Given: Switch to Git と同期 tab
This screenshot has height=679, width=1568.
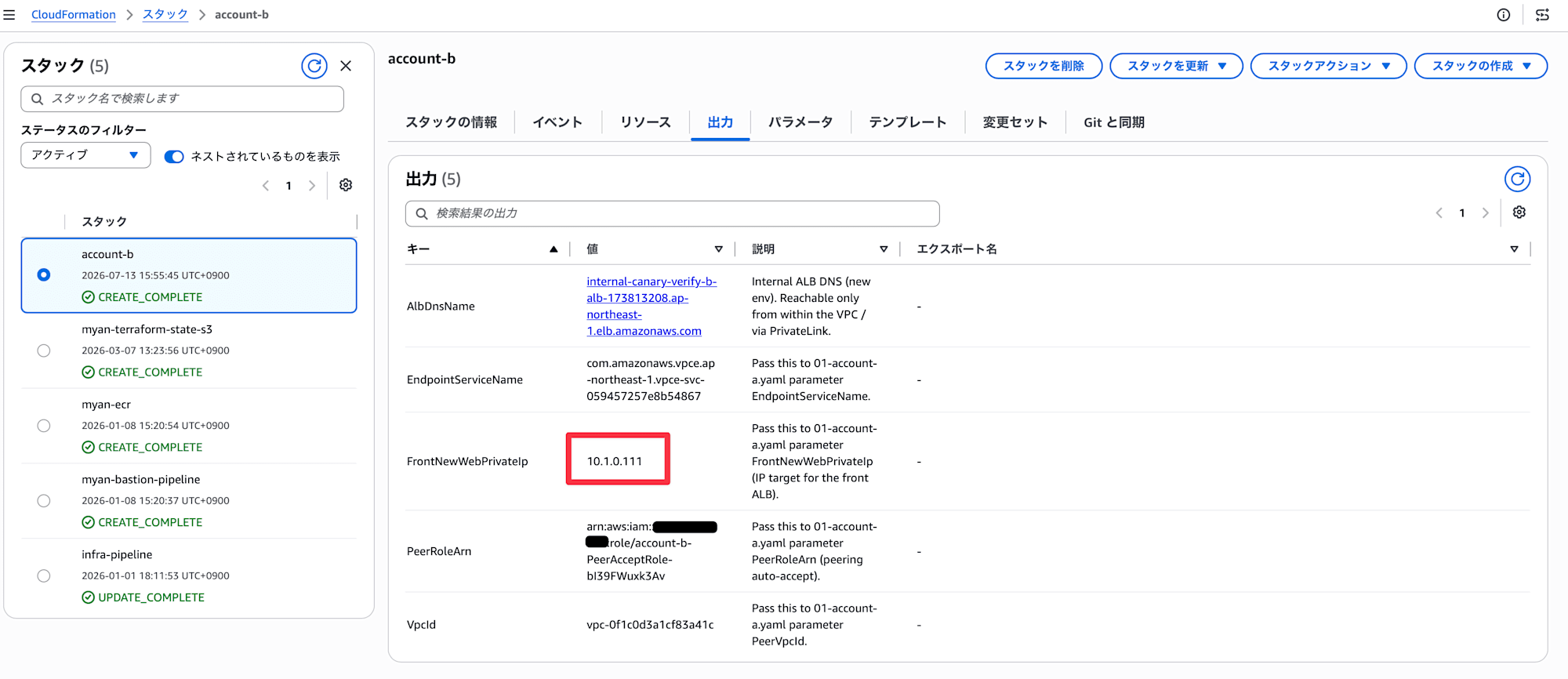Looking at the screenshot, I should point(1114,122).
